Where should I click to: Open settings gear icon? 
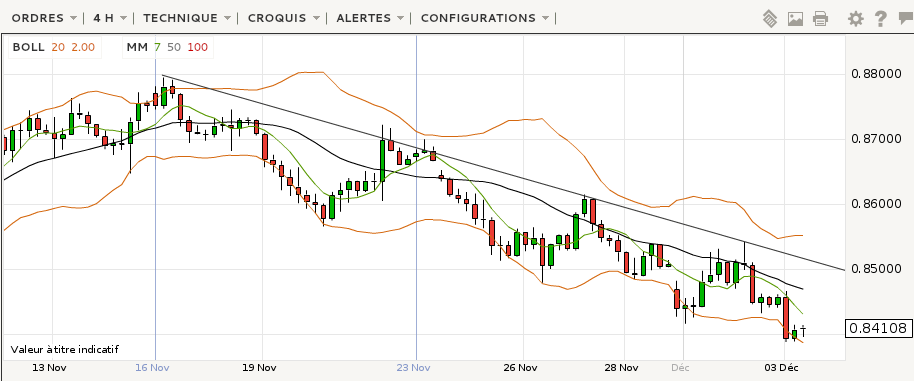click(855, 19)
